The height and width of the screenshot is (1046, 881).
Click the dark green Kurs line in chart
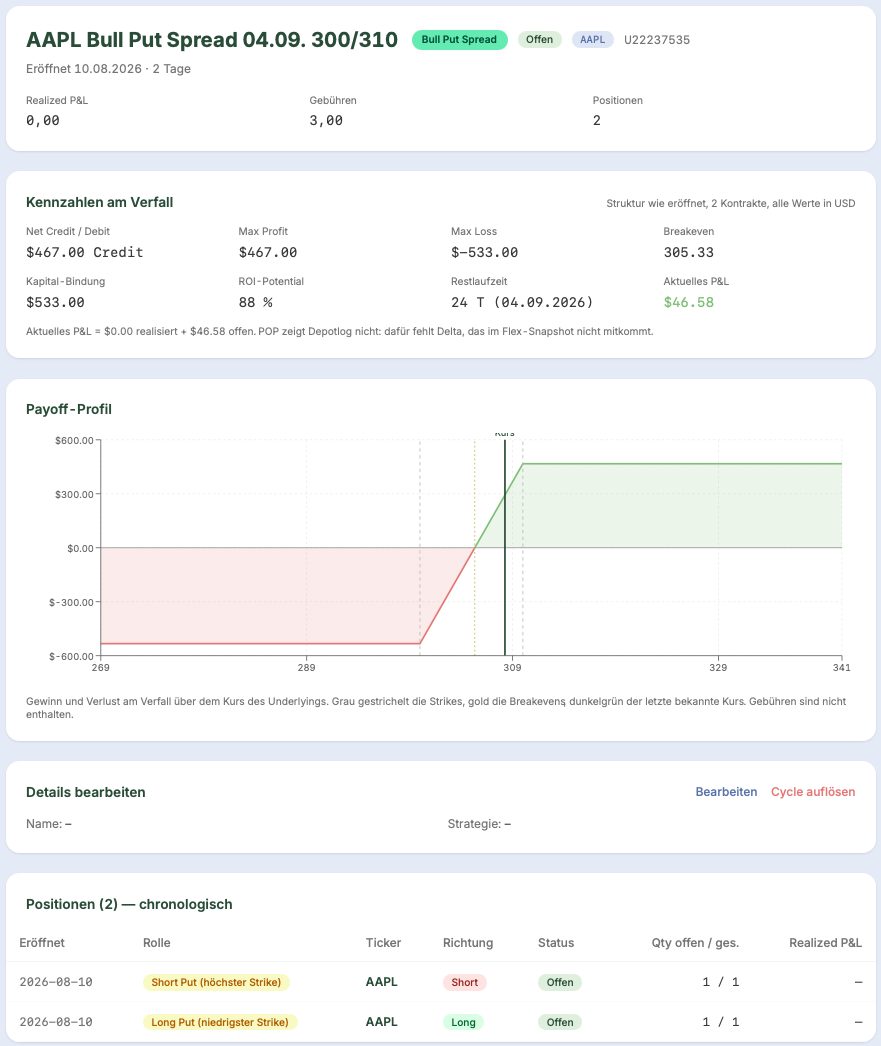(505, 547)
